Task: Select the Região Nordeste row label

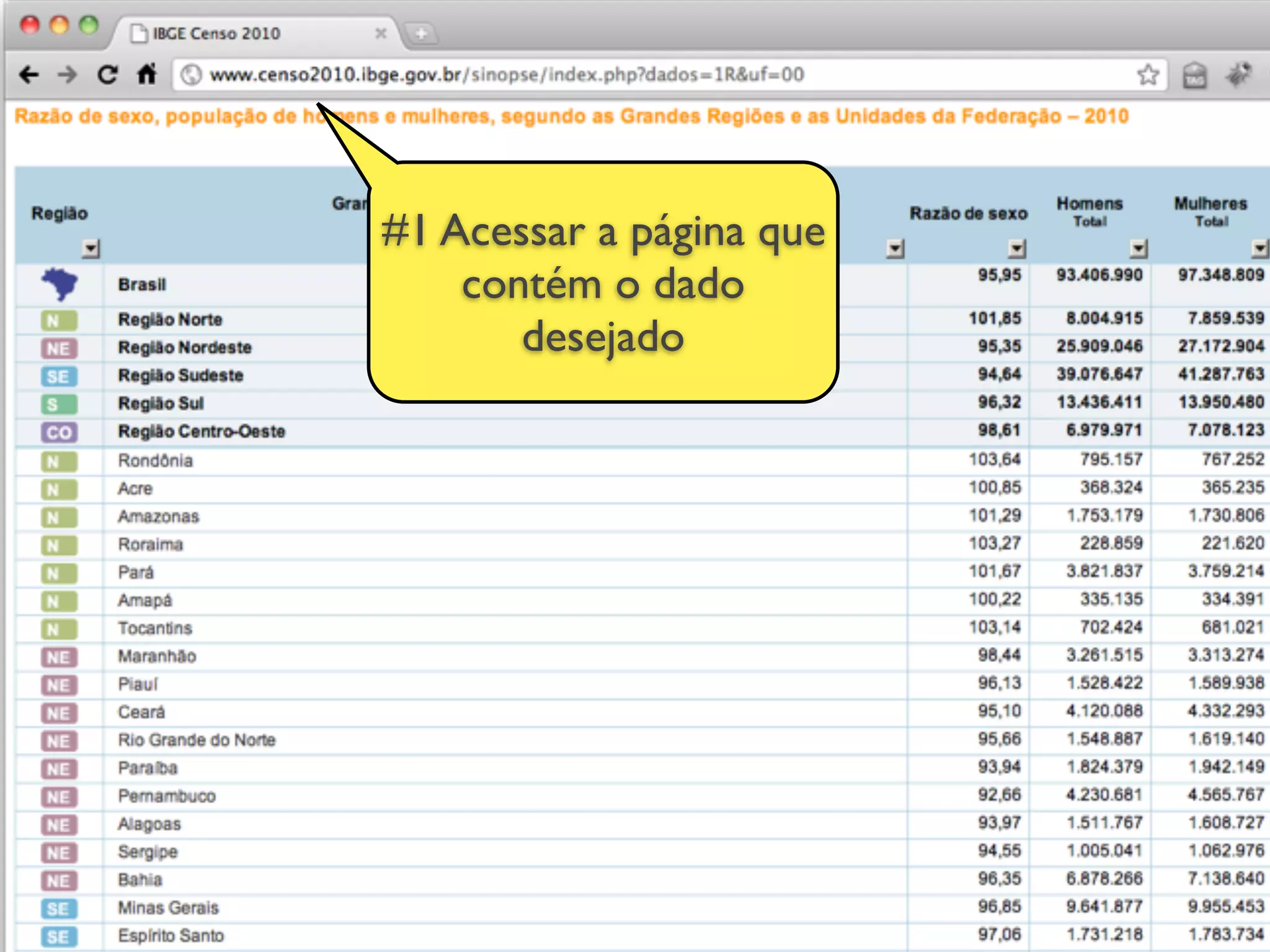Action: [185, 348]
